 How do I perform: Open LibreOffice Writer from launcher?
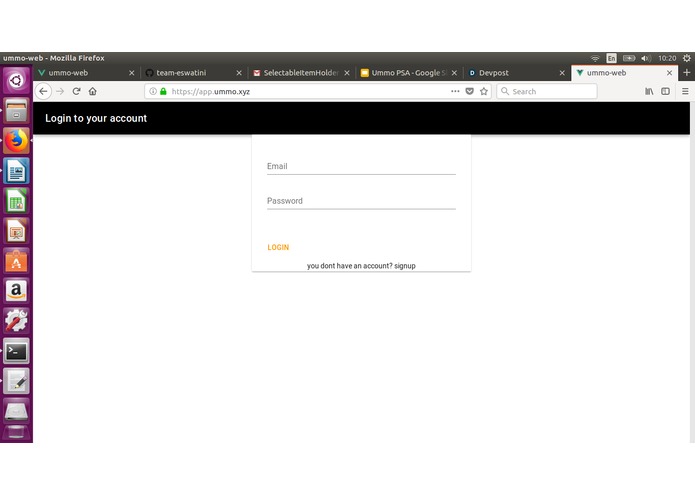(x=16, y=171)
